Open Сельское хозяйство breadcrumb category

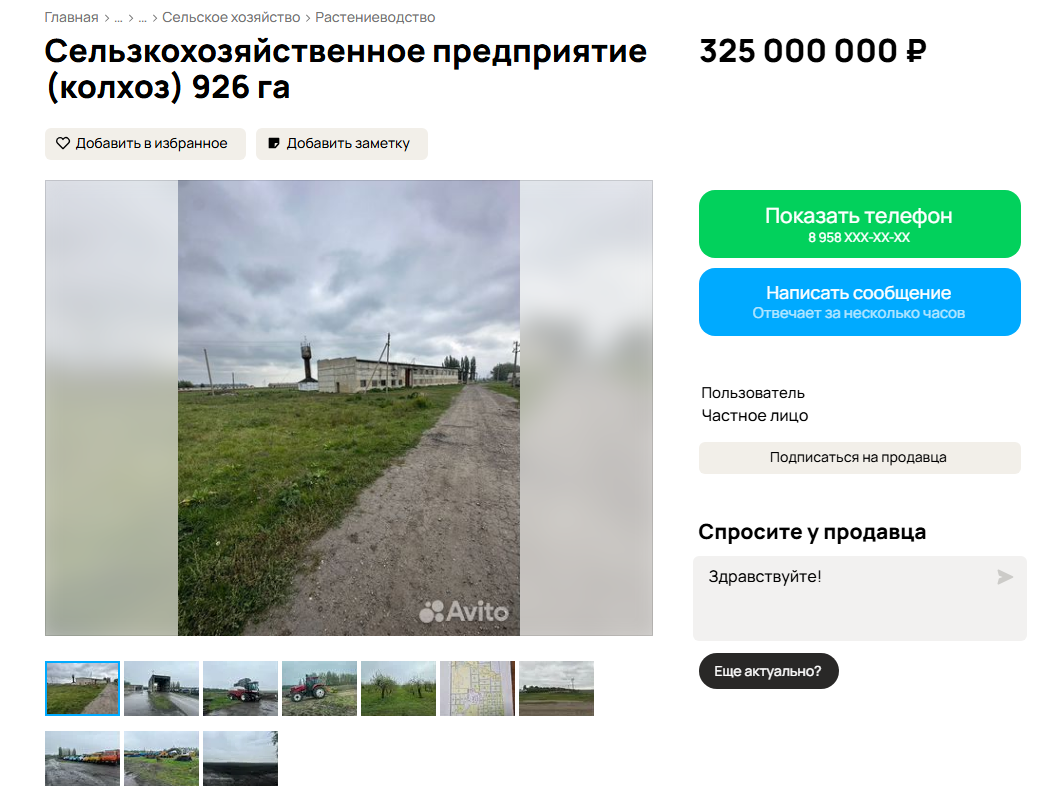coord(231,18)
